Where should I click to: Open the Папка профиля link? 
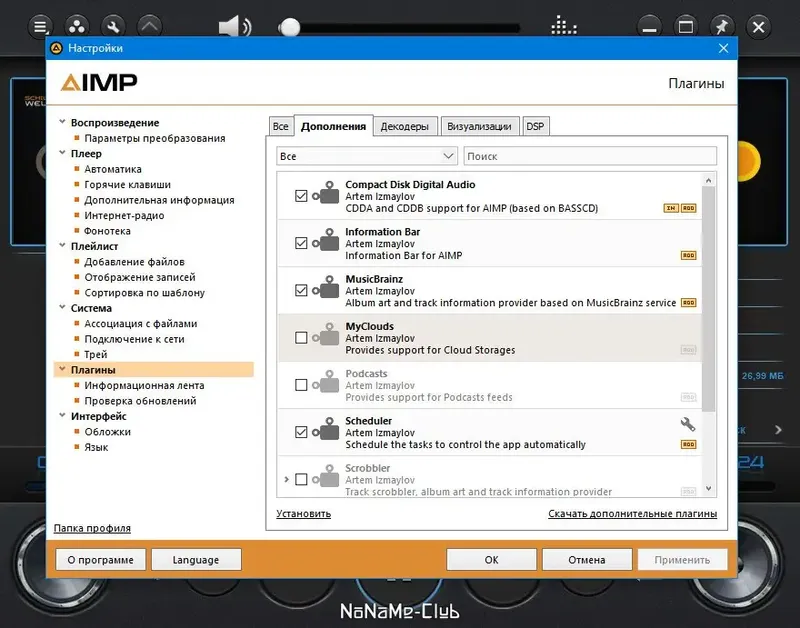[92, 528]
